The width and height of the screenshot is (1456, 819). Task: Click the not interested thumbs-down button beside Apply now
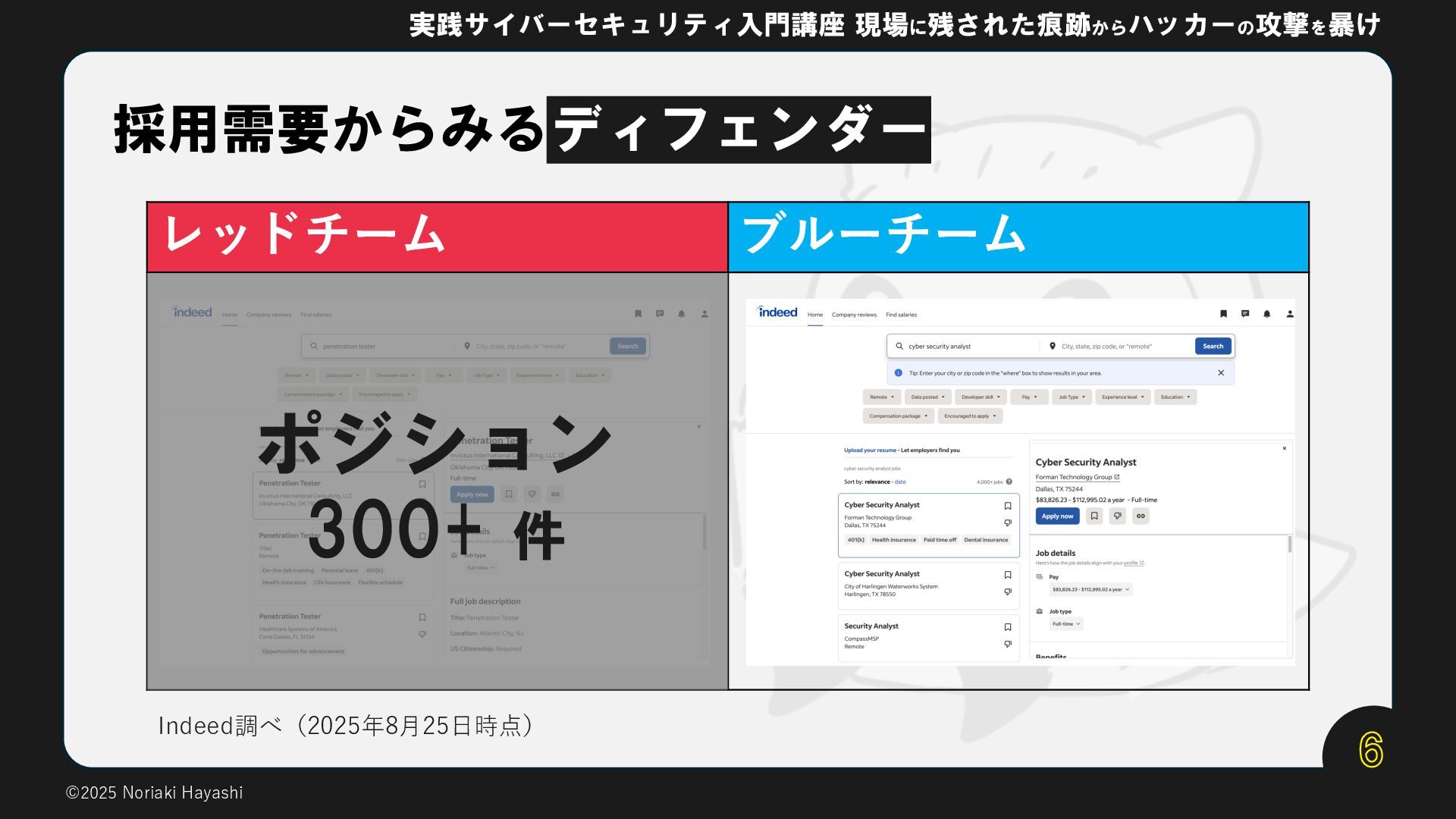[x=1117, y=516]
